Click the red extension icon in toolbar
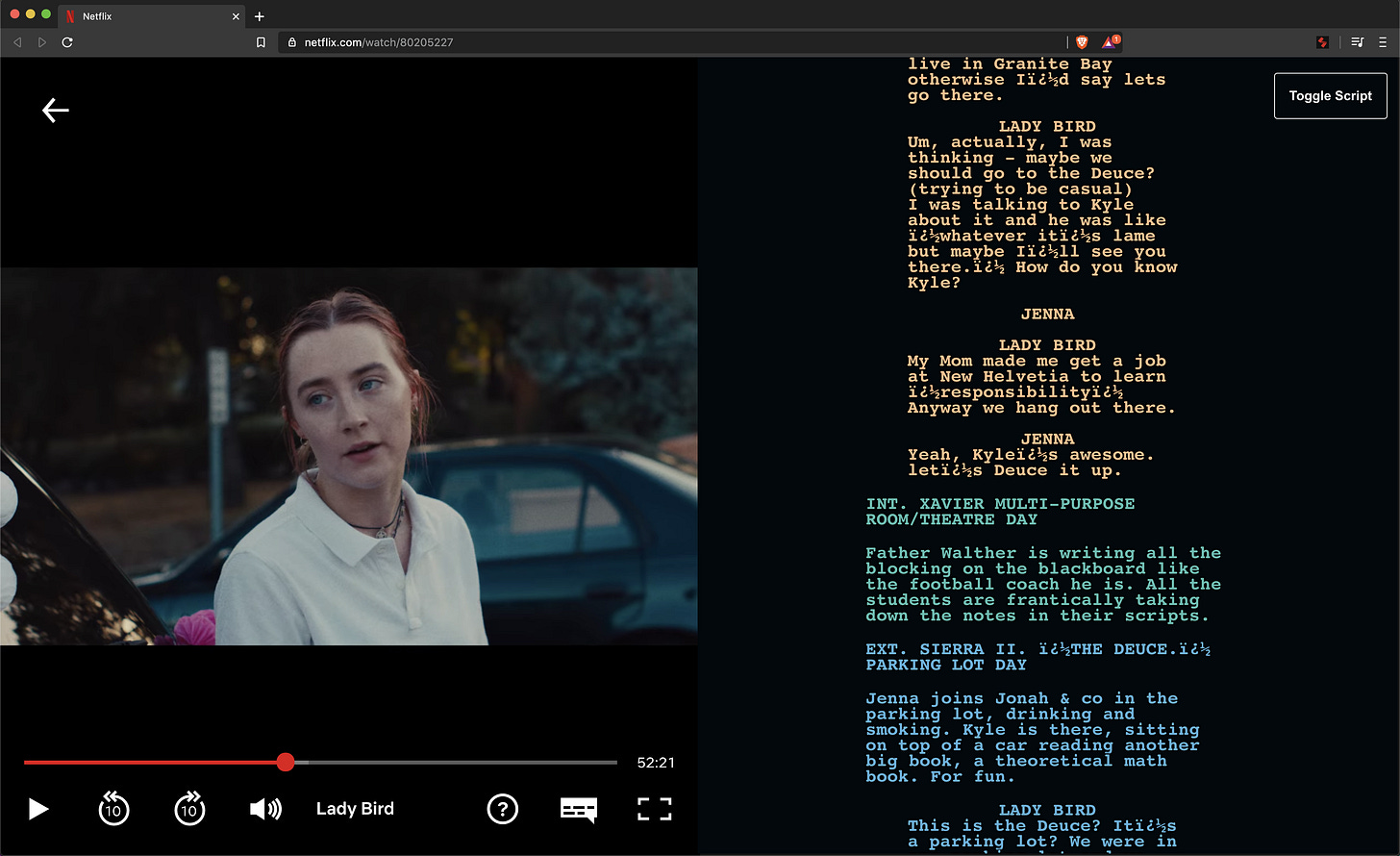This screenshot has width=1400, height=856. tap(1323, 42)
